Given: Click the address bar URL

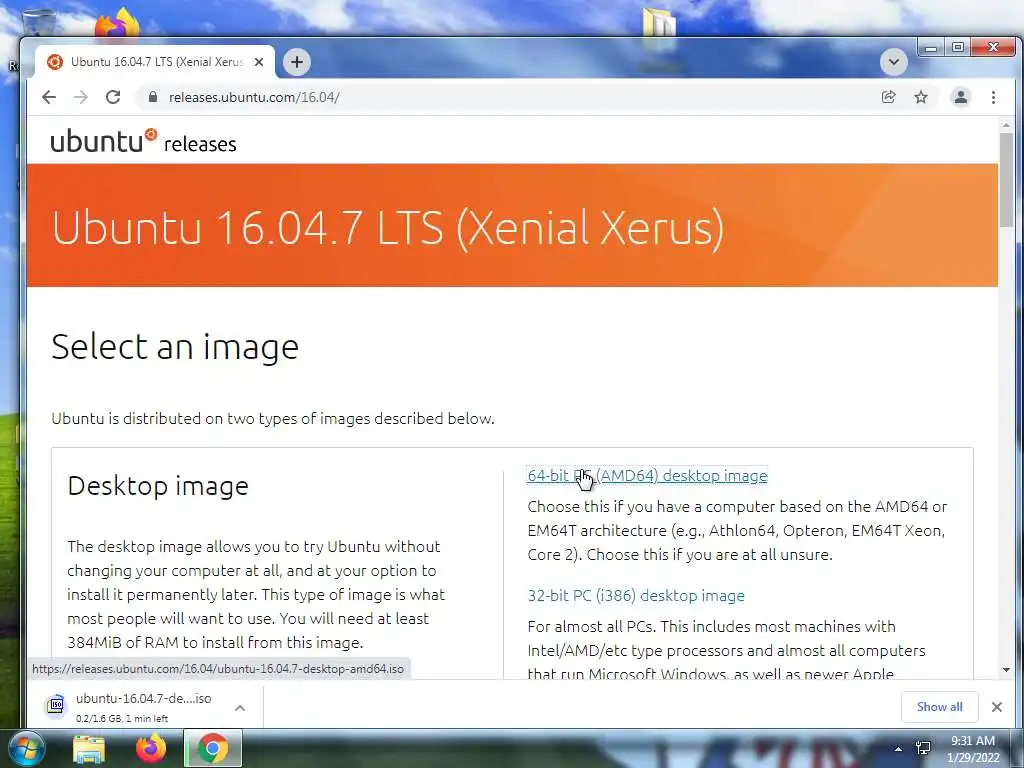Looking at the screenshot, I should (x=254, y=97).
